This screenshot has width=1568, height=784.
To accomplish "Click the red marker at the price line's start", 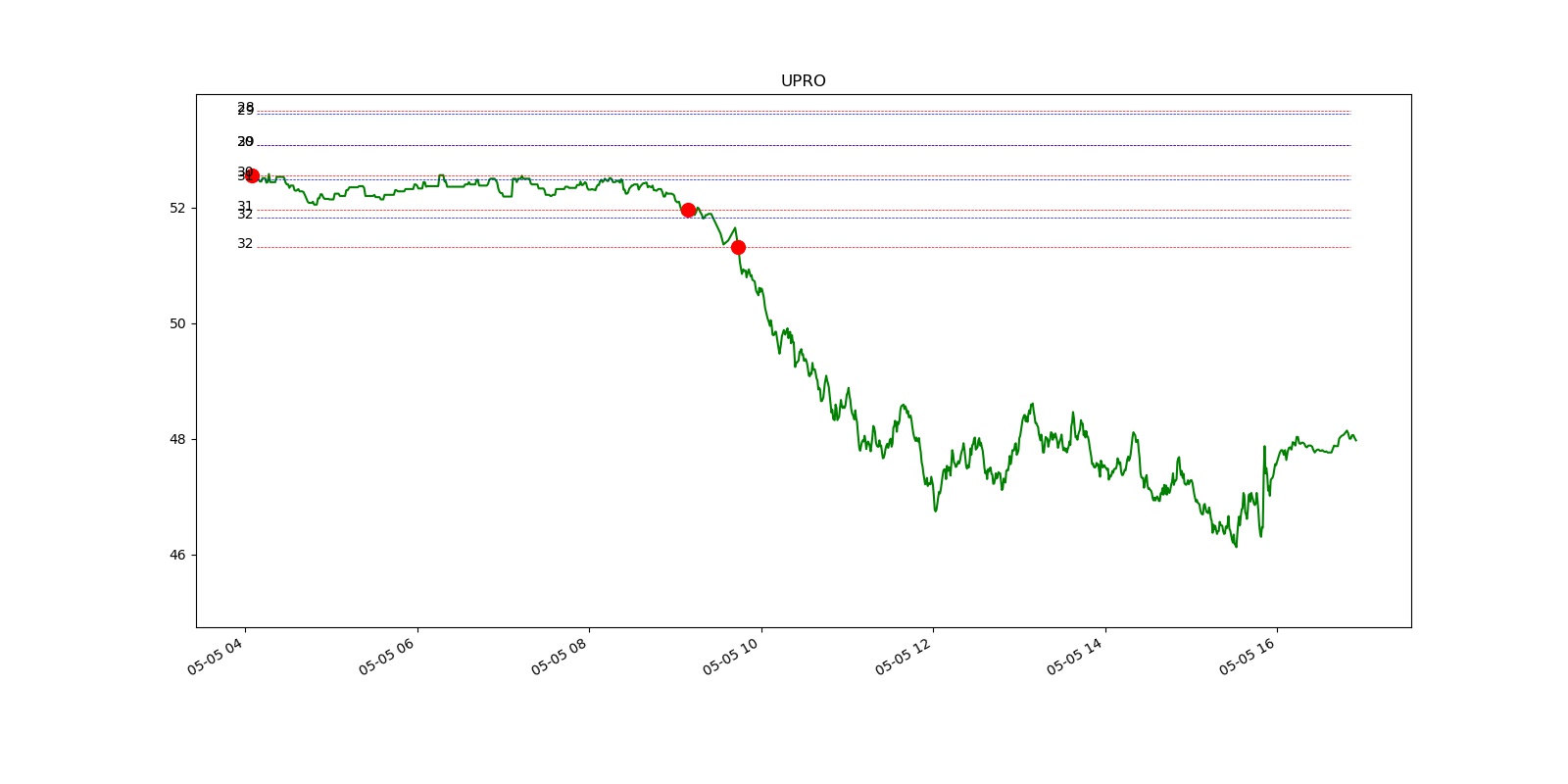I will (x=252, y=175).
